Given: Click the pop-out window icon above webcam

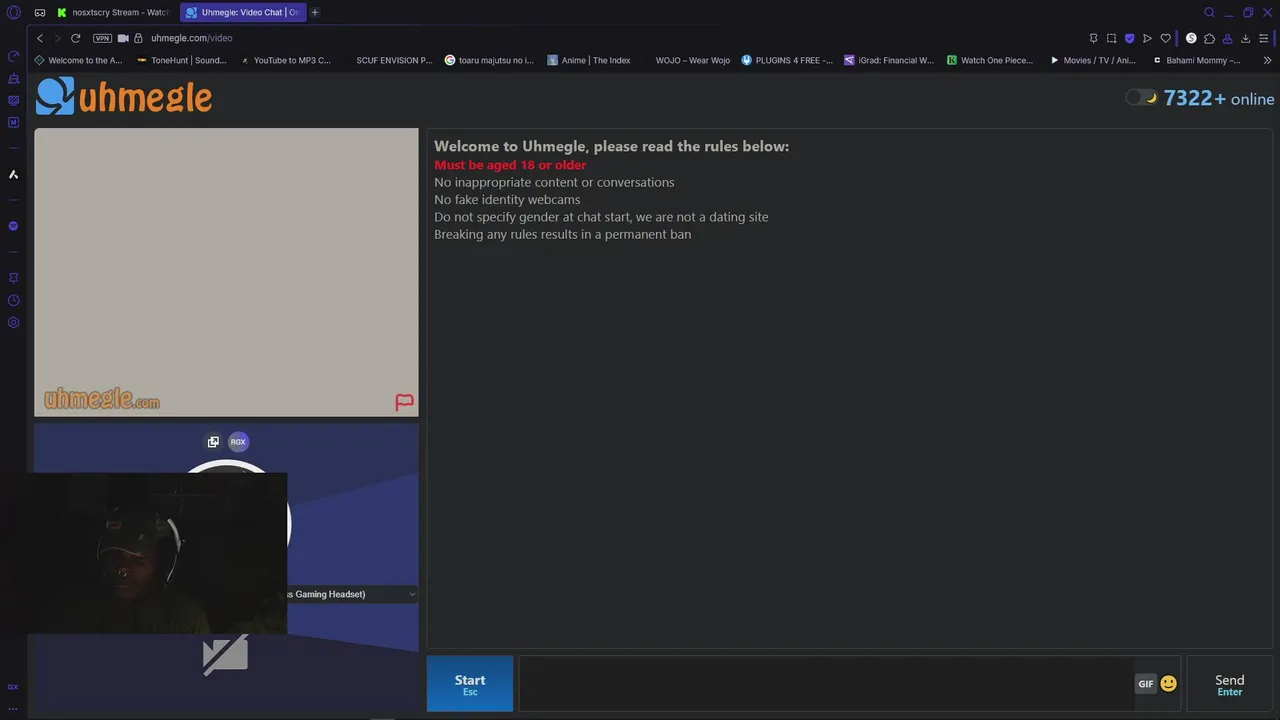Looking at the screenshot, I should pyautogui.click(x=213, y=442).
